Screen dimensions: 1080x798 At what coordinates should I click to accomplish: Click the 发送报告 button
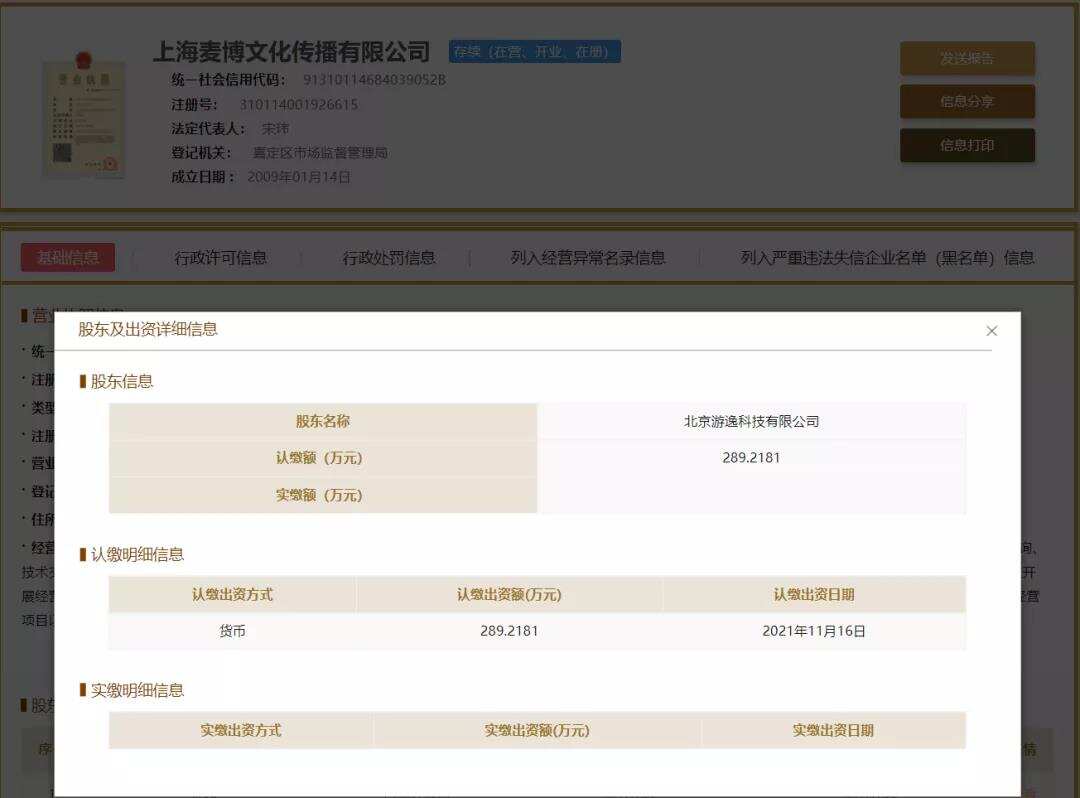click(967, 58)
